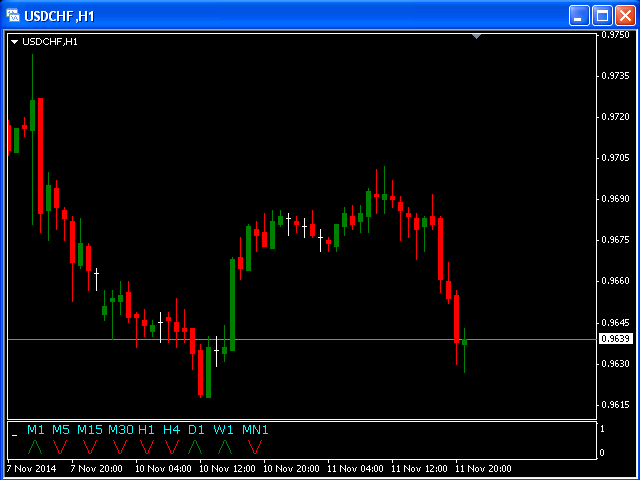Click the red down arrow under H4
640x480 pixels.
[171, 446]
